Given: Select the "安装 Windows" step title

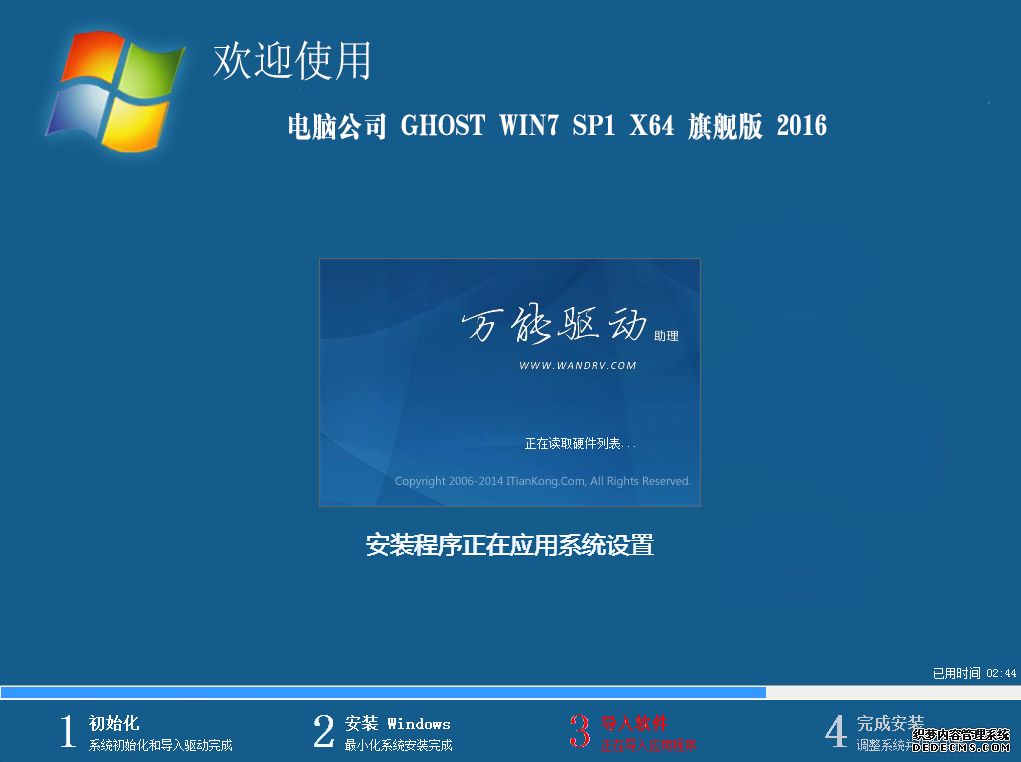Looking at the screenshot, I should 397,724.
